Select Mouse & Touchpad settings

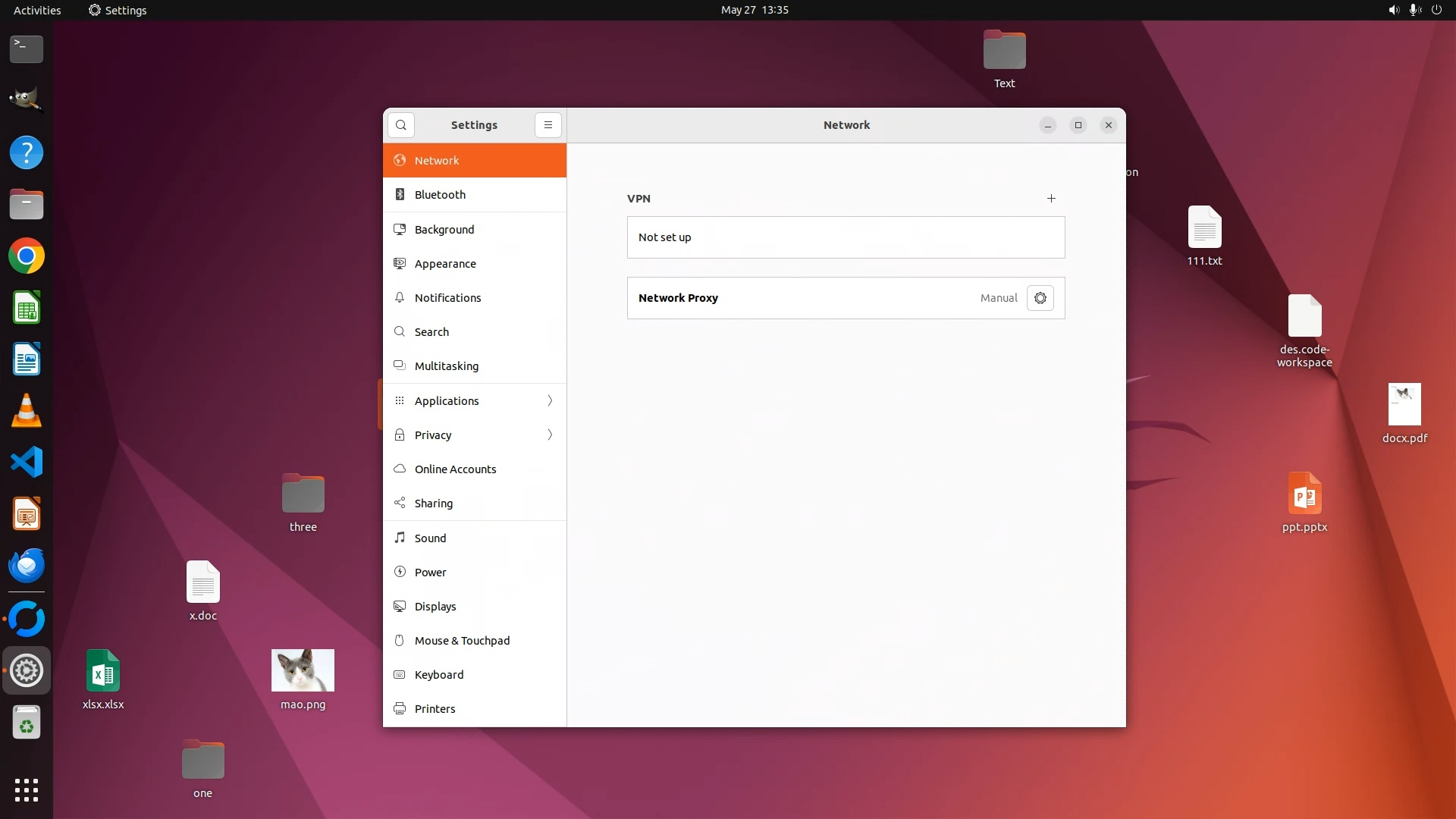tap(462, 641)
